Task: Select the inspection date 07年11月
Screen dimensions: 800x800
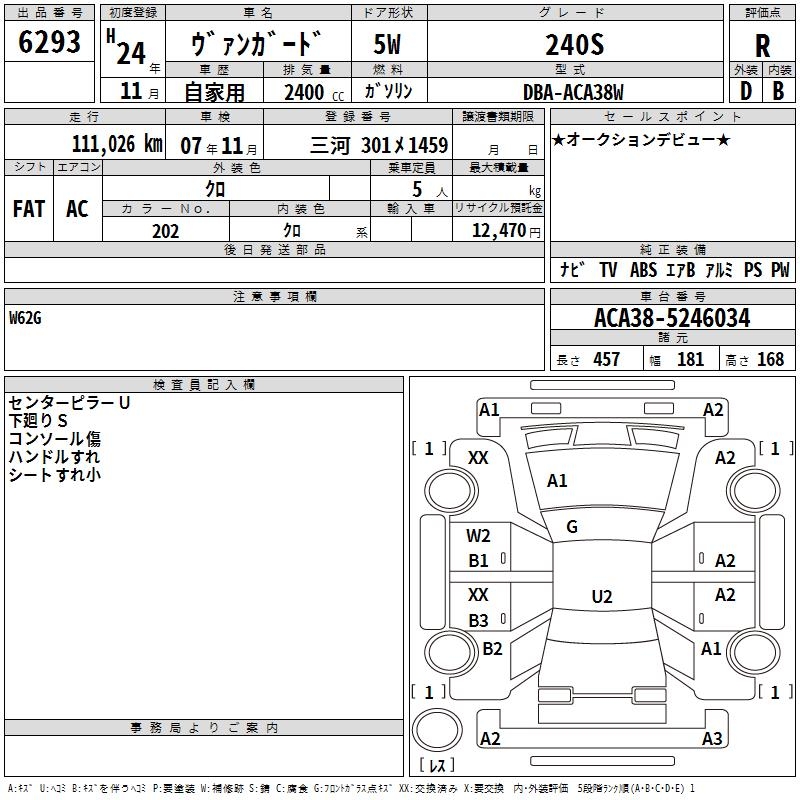Action: 219,146
